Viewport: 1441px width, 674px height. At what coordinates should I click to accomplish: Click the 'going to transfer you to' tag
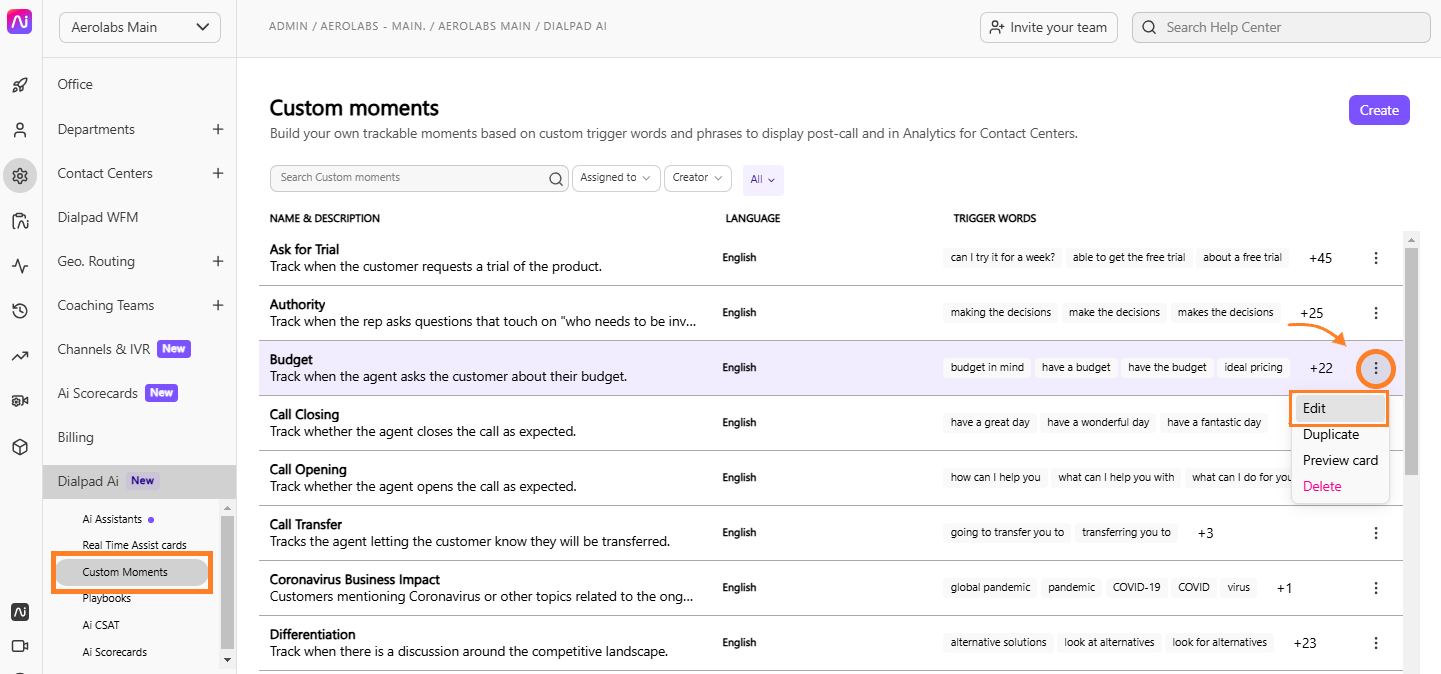pyautogui.click(x=1007, y=532)
